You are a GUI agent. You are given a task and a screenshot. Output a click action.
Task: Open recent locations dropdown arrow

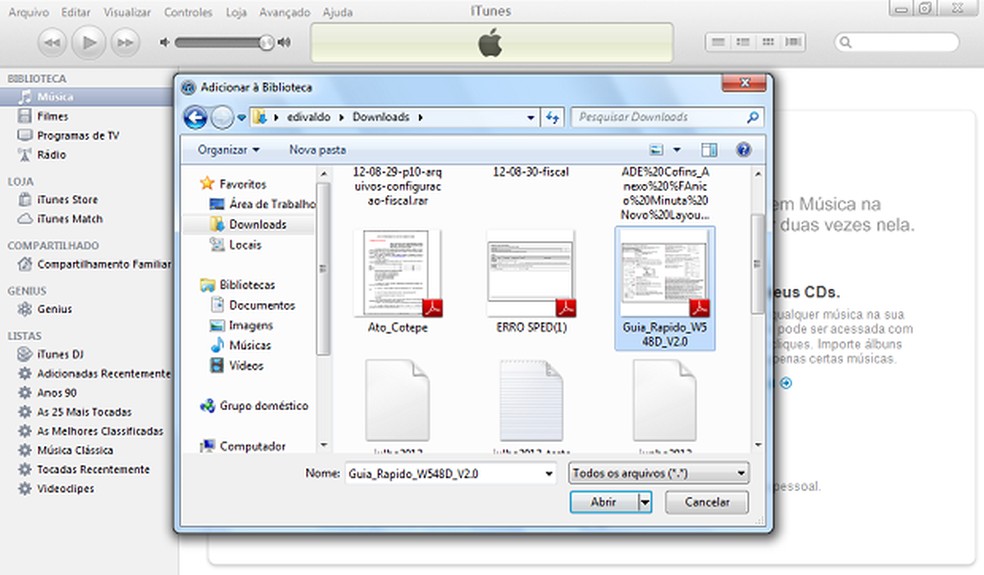[x=241, y=117]
